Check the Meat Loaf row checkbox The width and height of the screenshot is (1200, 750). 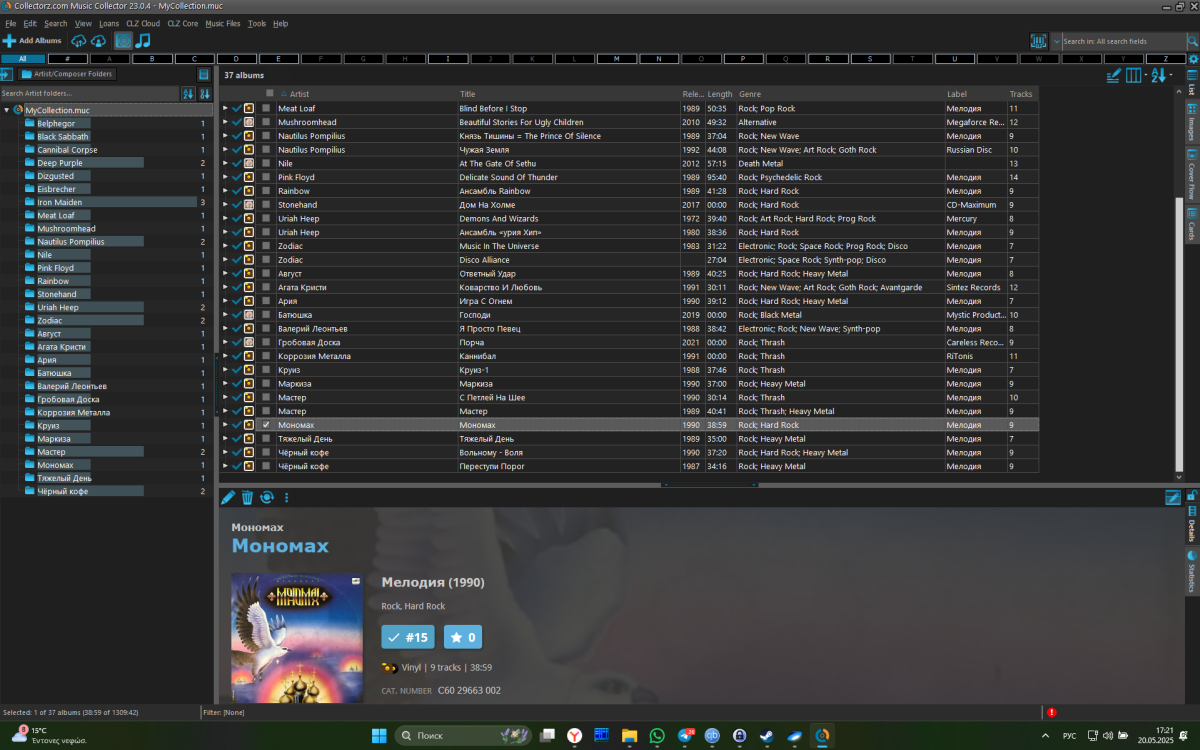click(267, 108)
